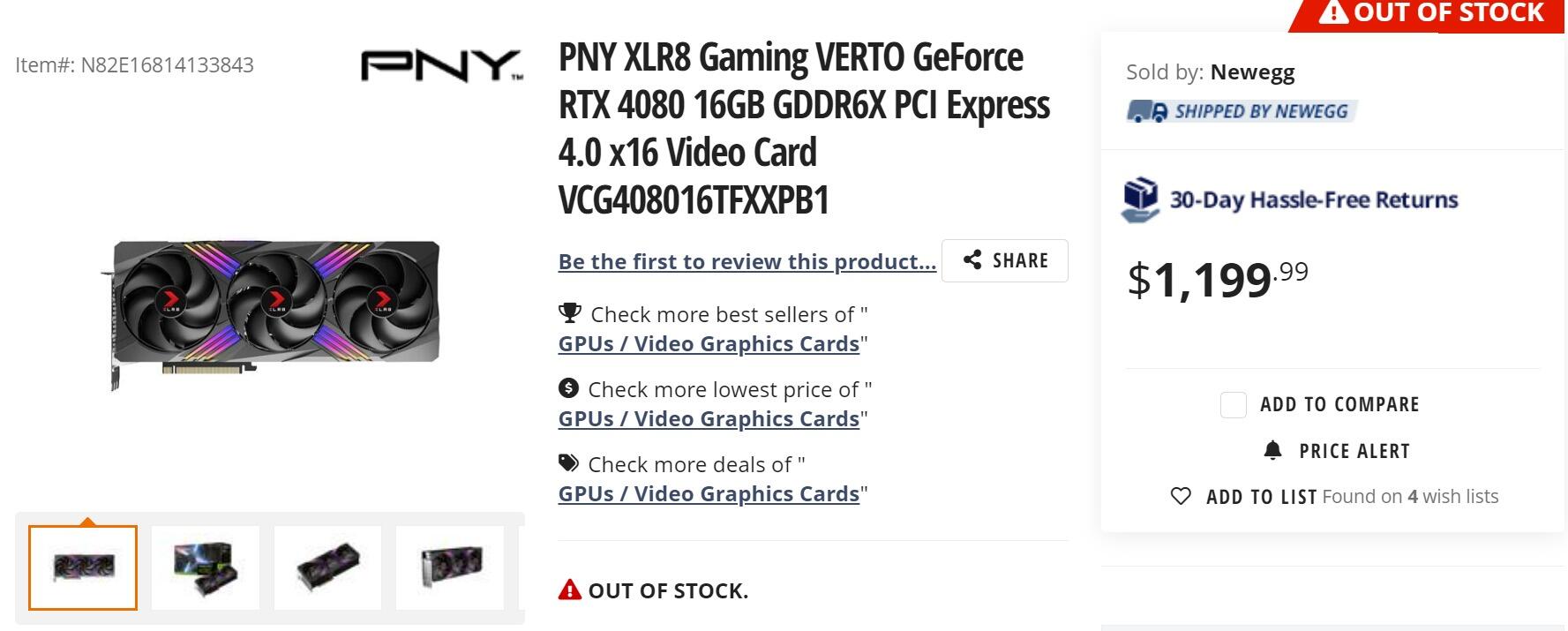Click the price alert bell icon
Screen dimensions: 1568x631
click(x=1272, y=451)
